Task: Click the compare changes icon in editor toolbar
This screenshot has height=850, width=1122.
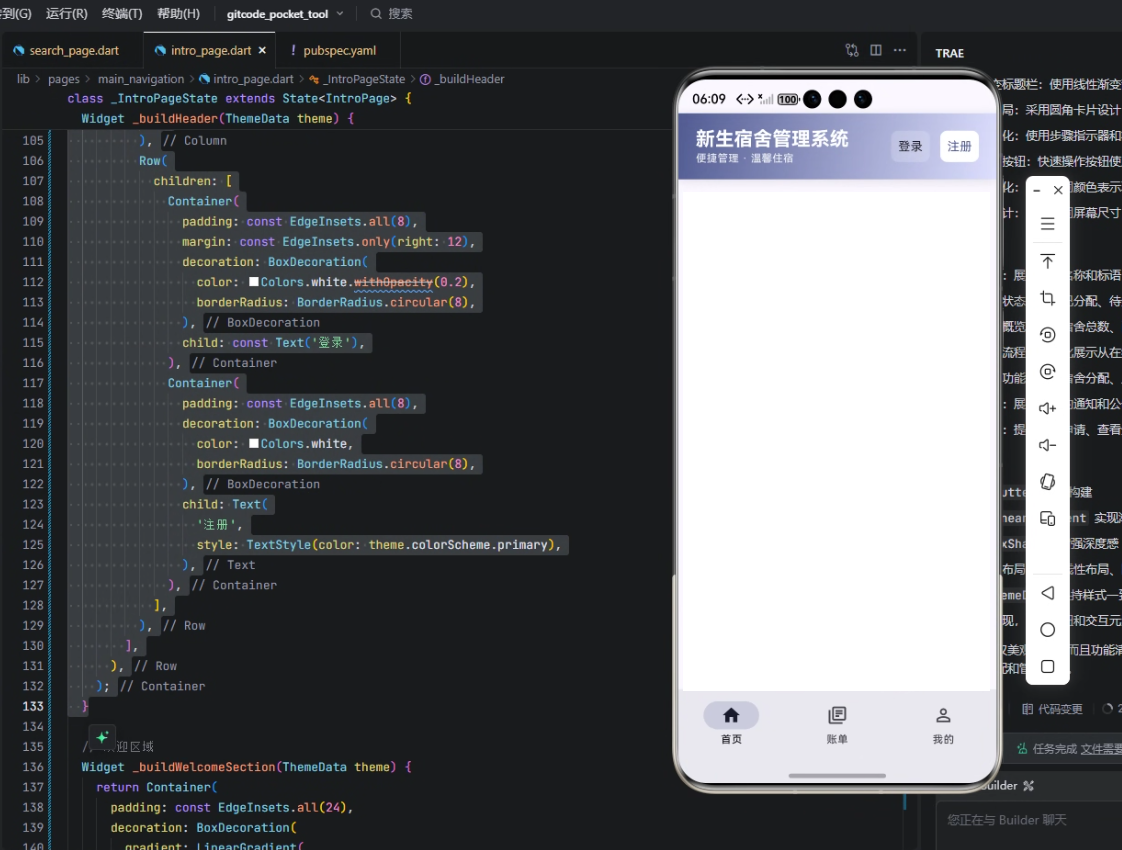Action: 852,50
